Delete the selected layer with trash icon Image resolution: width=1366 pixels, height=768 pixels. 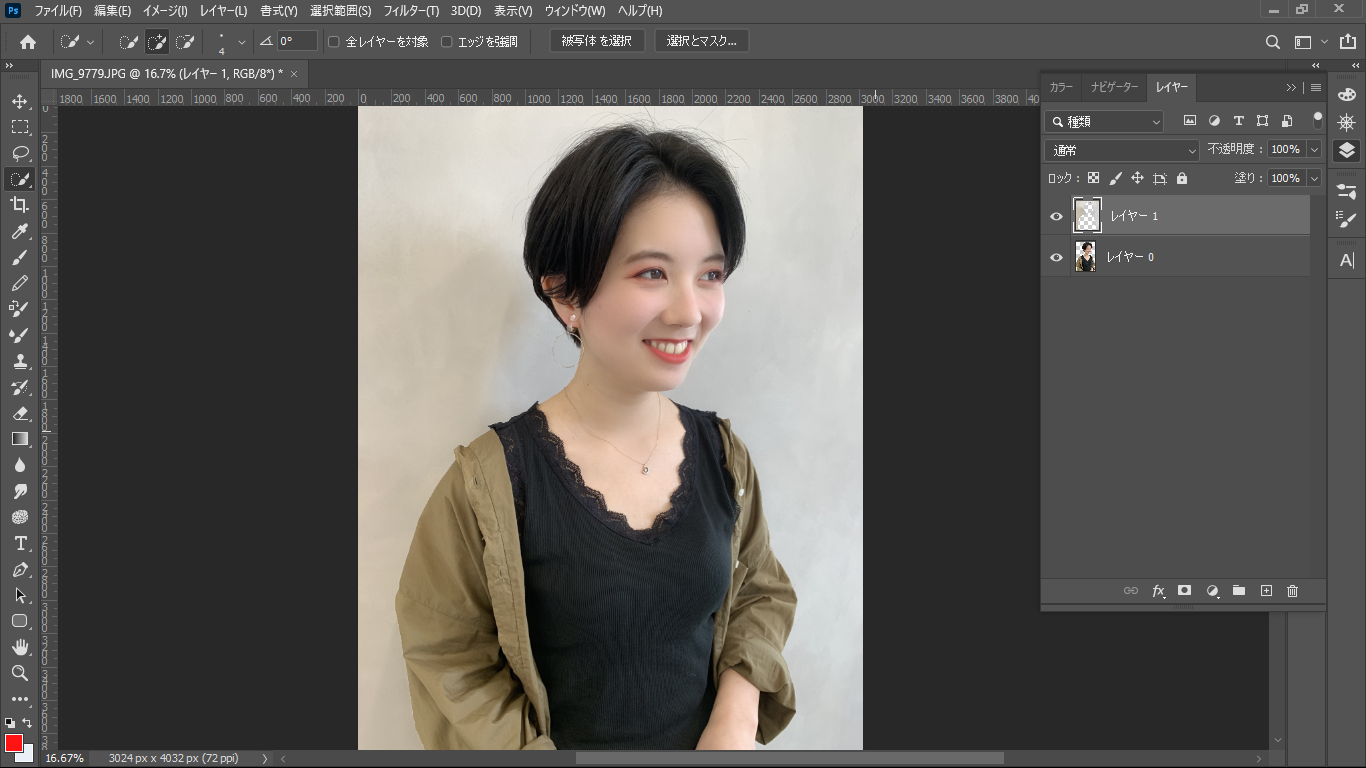pos(1292,591)
